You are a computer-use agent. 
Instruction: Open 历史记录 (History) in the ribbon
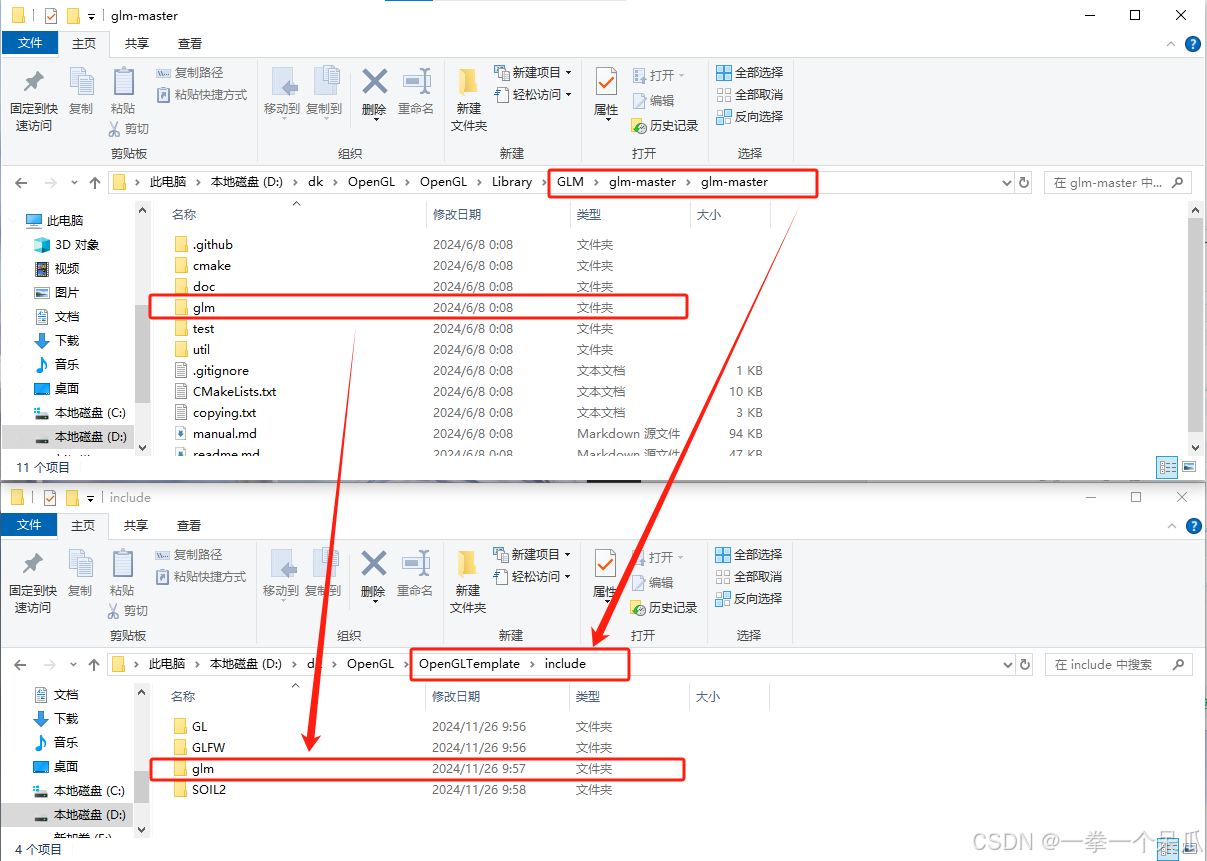pos(660,125)
